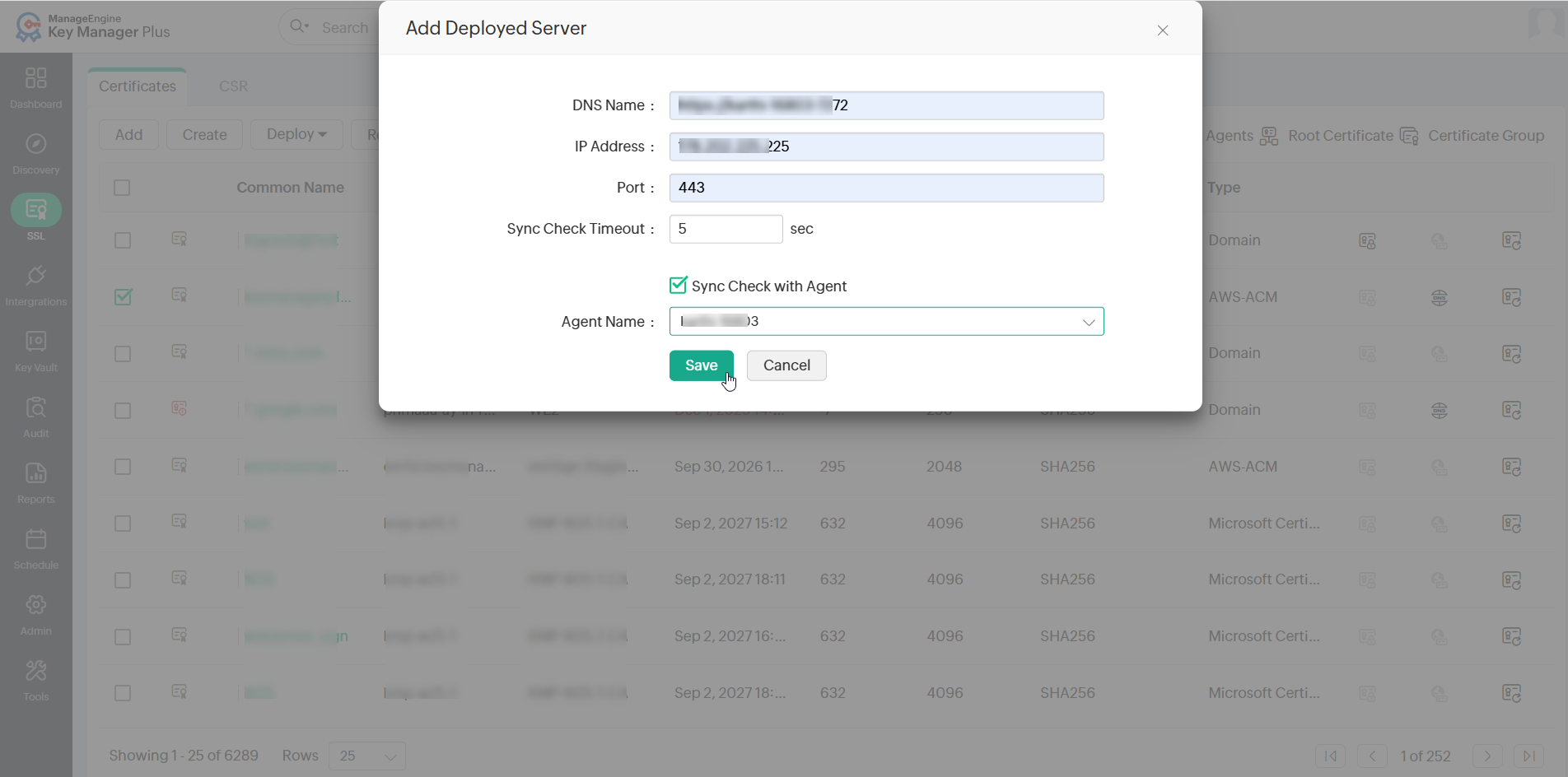Go to the previous page arrow
1568x777 pixels.
click(x=1372, y=756)
